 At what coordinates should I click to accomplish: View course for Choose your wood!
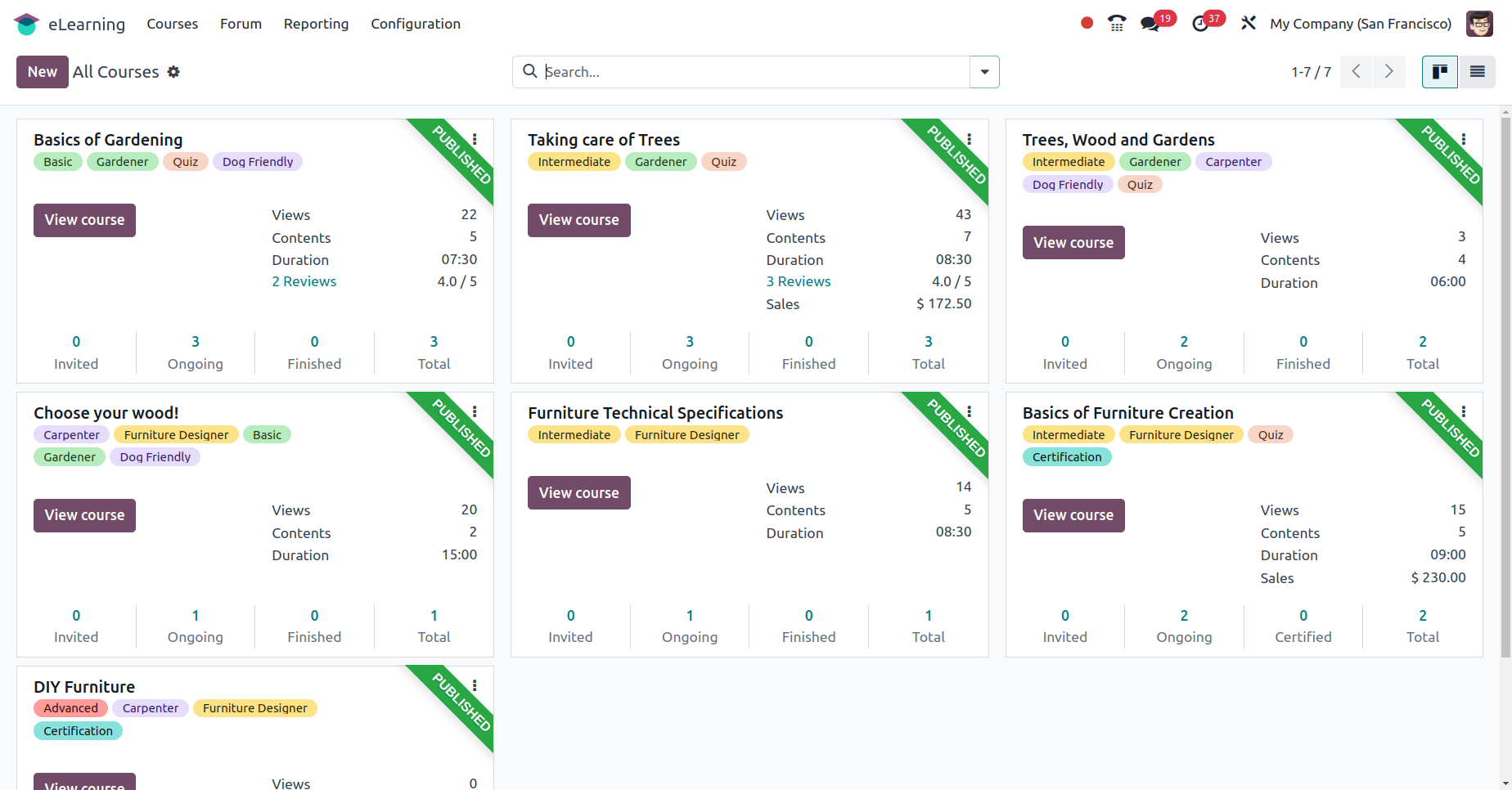(x=84, y=515)
